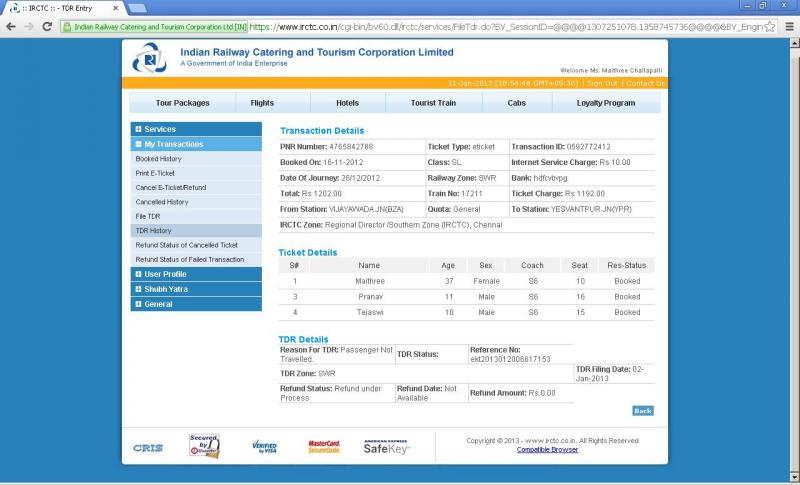
Task: Click the Reference No value ekt2013012006617153
Action: [510, 360]
